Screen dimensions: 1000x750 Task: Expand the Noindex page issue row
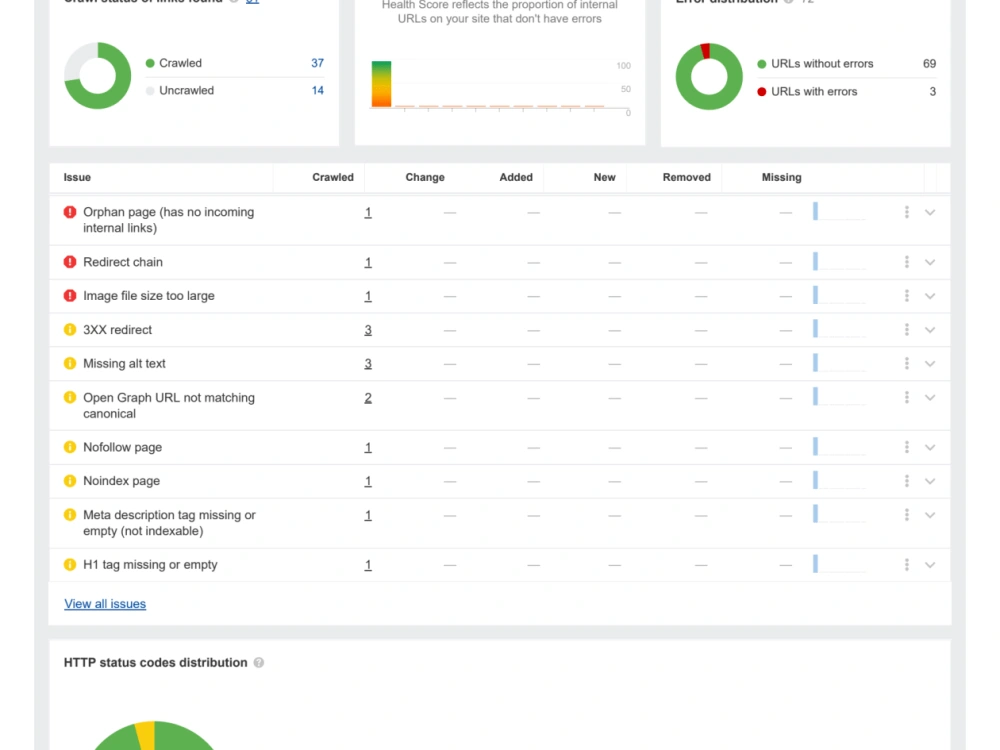click(930, 481)
